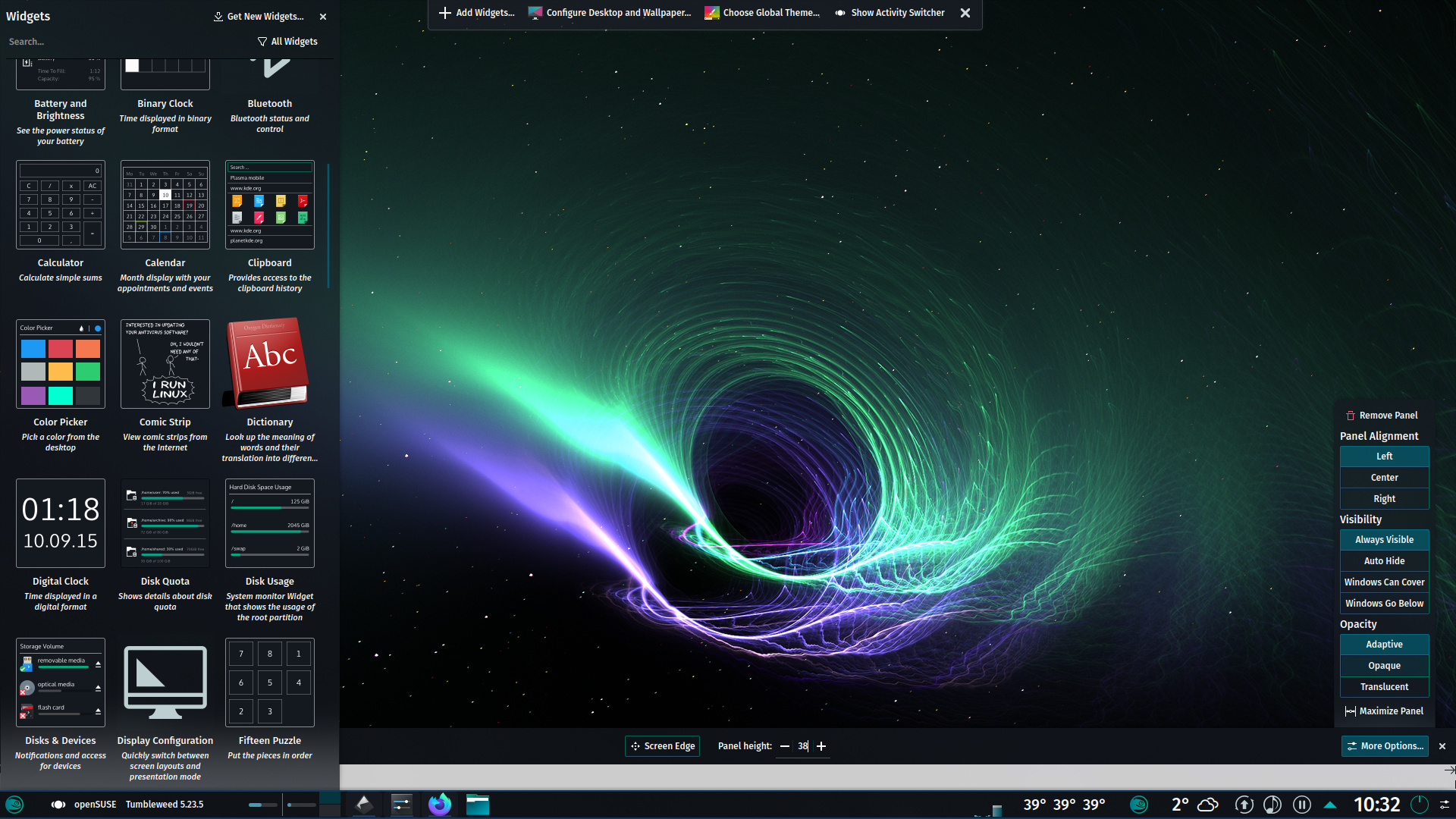Click the Plasma desktop task icon in taskbar

364,805
